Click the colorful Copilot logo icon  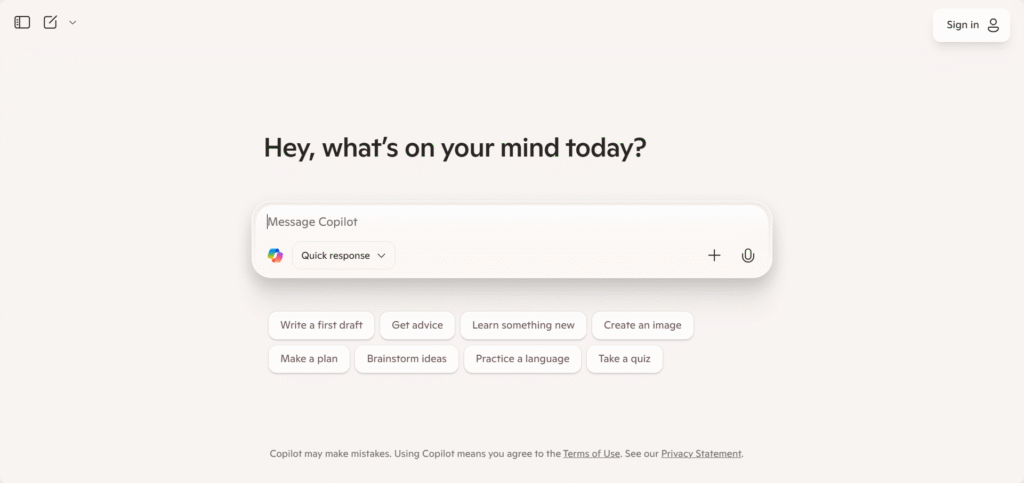[276, 255]
